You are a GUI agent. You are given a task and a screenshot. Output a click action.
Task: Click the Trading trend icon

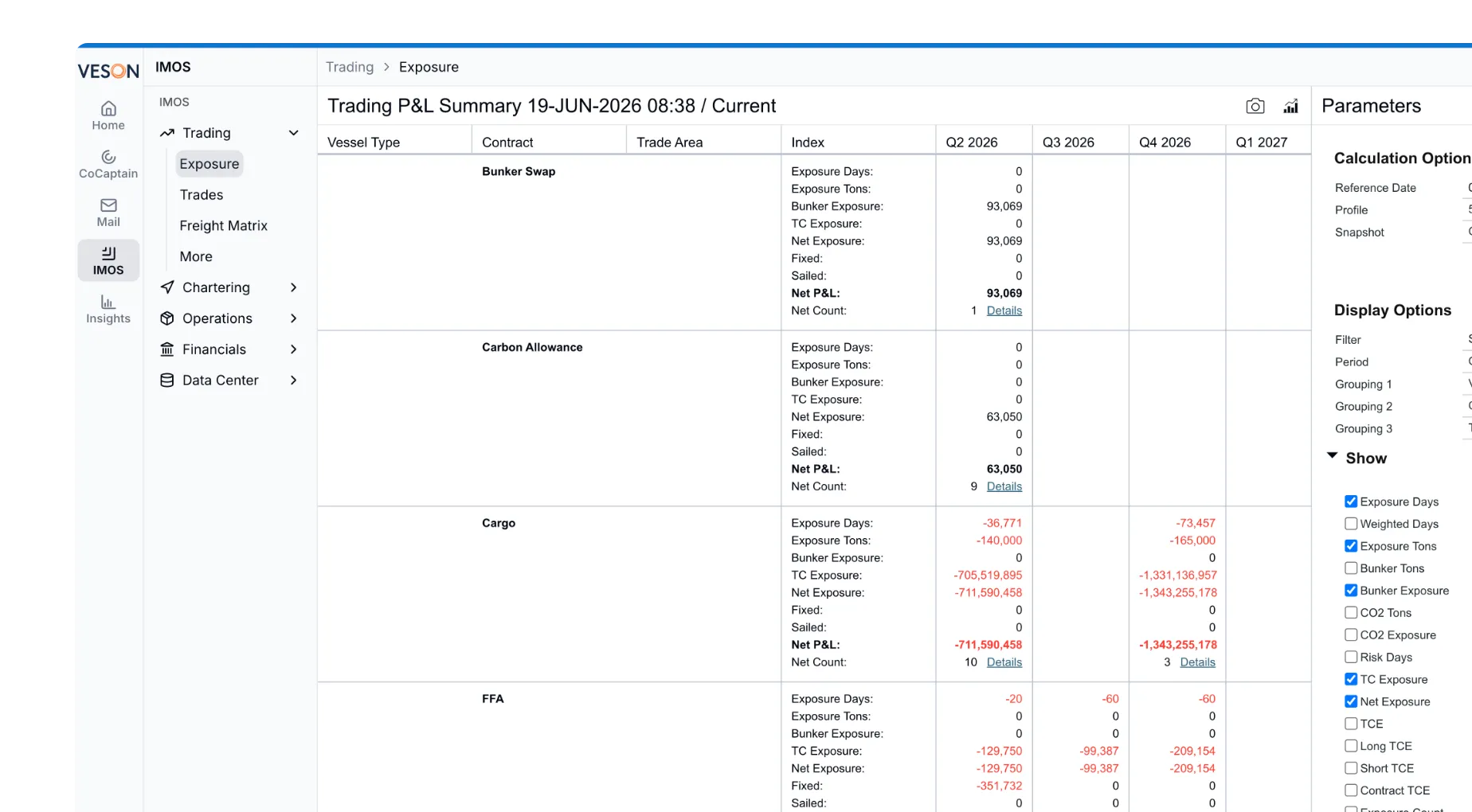[167, 133]
